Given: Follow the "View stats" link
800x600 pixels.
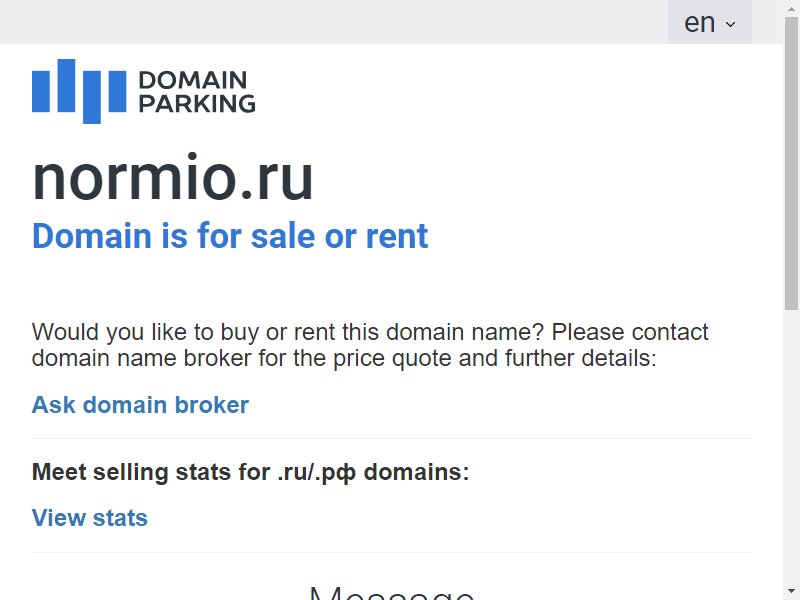Looking at the screenshot, I should point(90,518).
